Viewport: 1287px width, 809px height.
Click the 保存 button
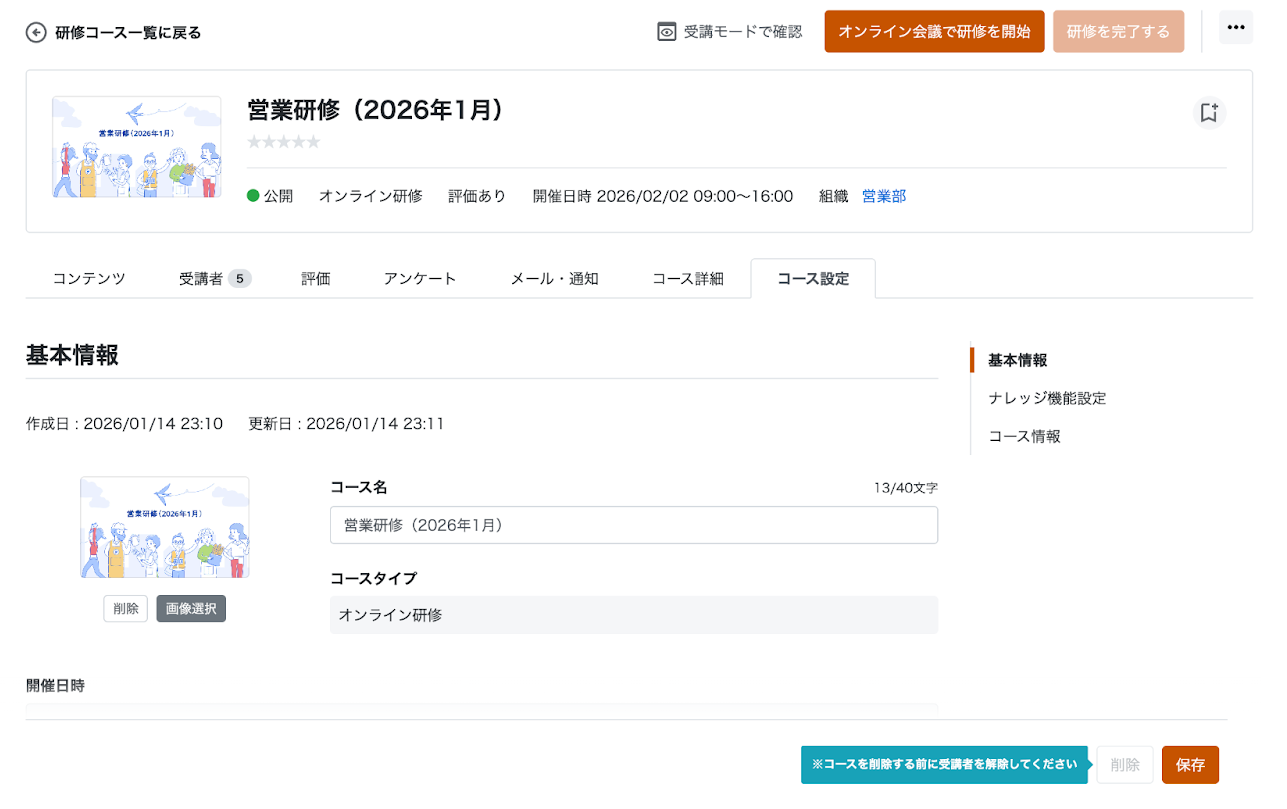pos(1190,765)
